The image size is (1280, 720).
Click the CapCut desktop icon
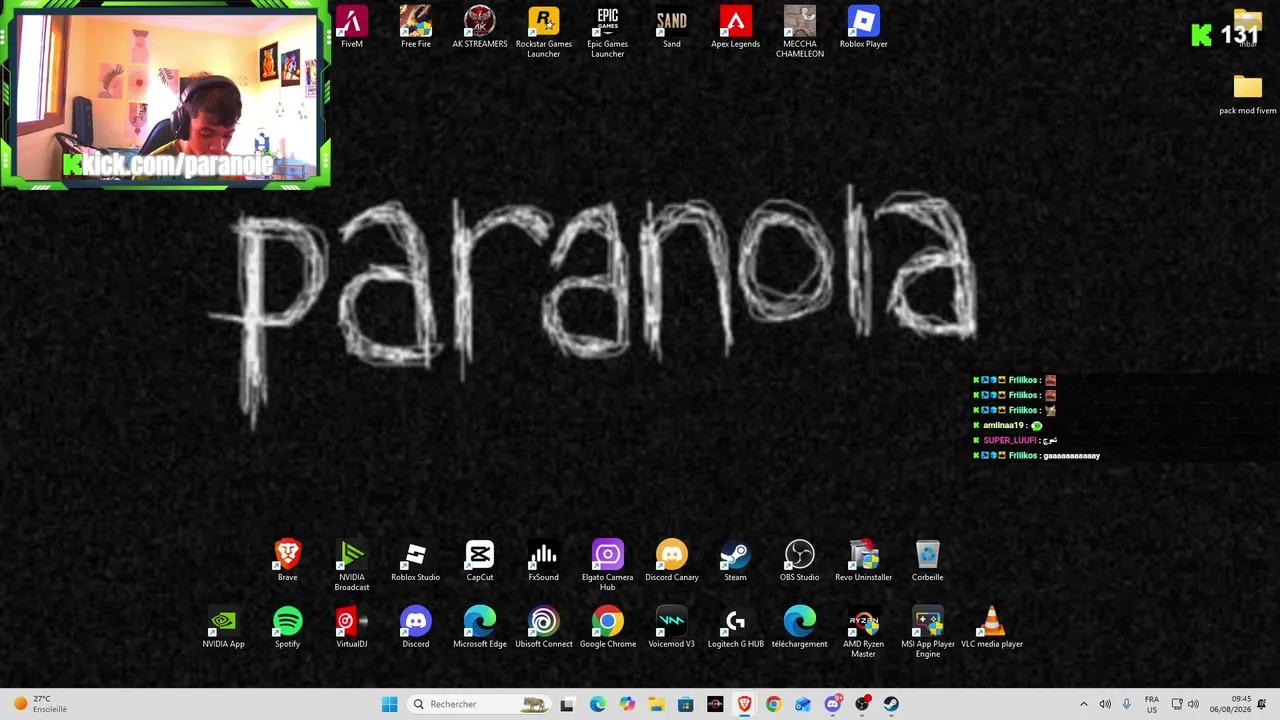pos(480,561)
